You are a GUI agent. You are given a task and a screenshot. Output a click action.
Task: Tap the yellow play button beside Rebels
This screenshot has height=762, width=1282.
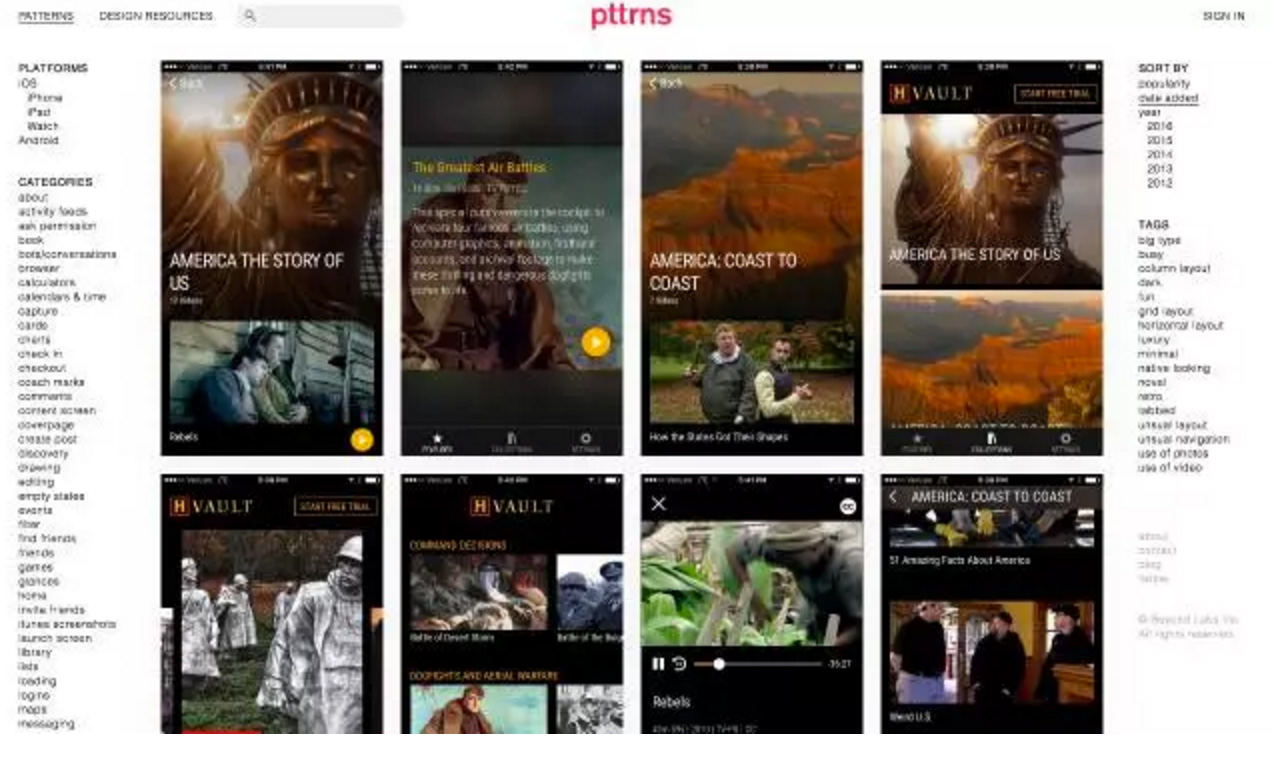point(362,439)
